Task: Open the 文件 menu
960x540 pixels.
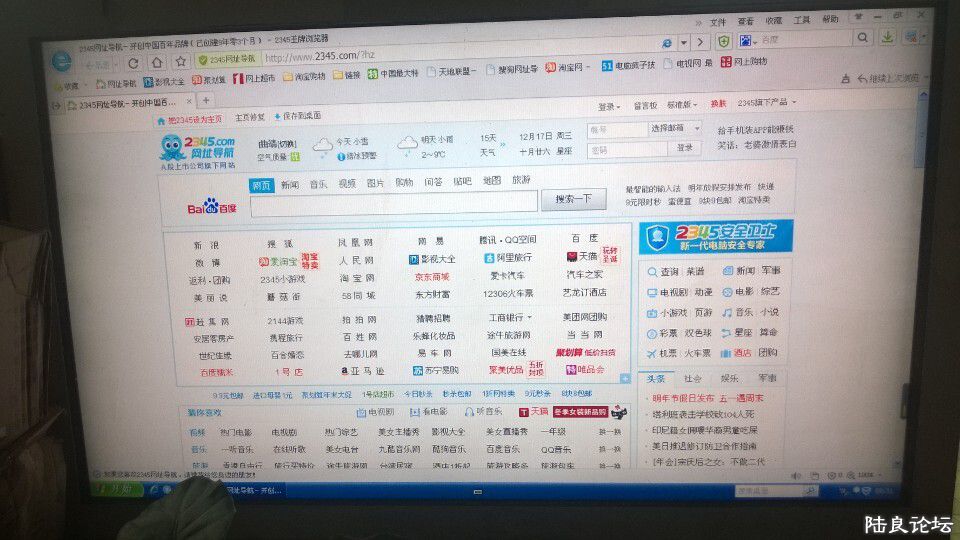Action: 718,22
